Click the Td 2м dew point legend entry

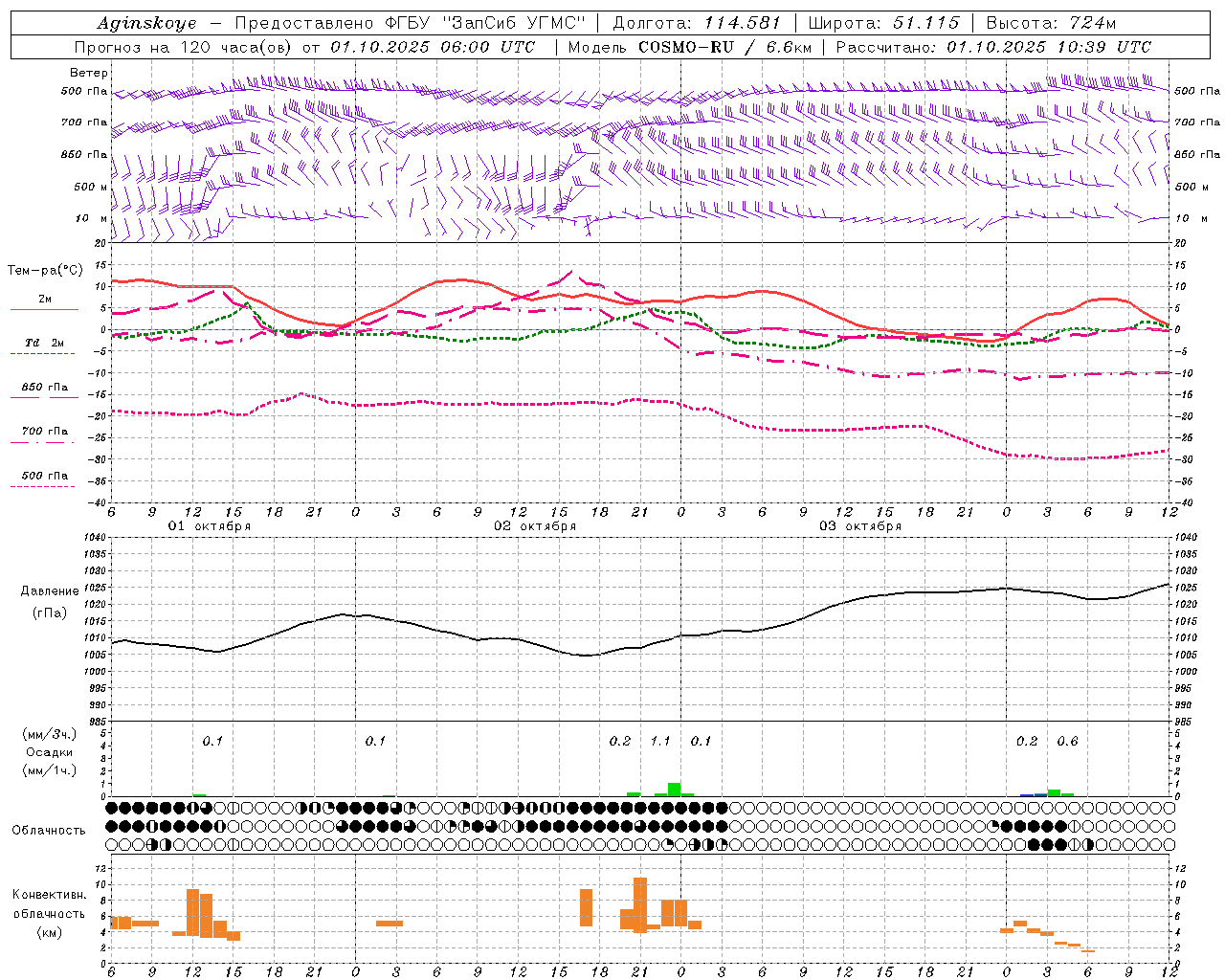click(44, 343)
